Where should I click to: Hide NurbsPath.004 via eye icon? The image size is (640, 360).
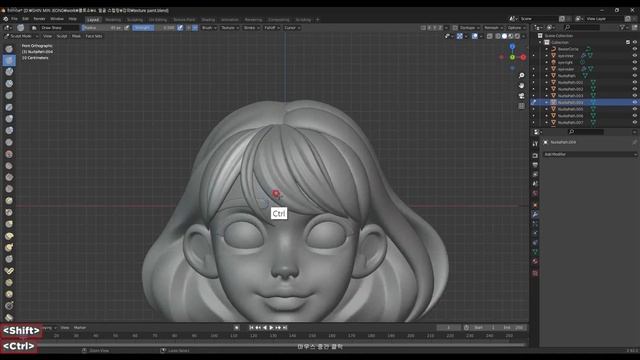pos(635,102)
